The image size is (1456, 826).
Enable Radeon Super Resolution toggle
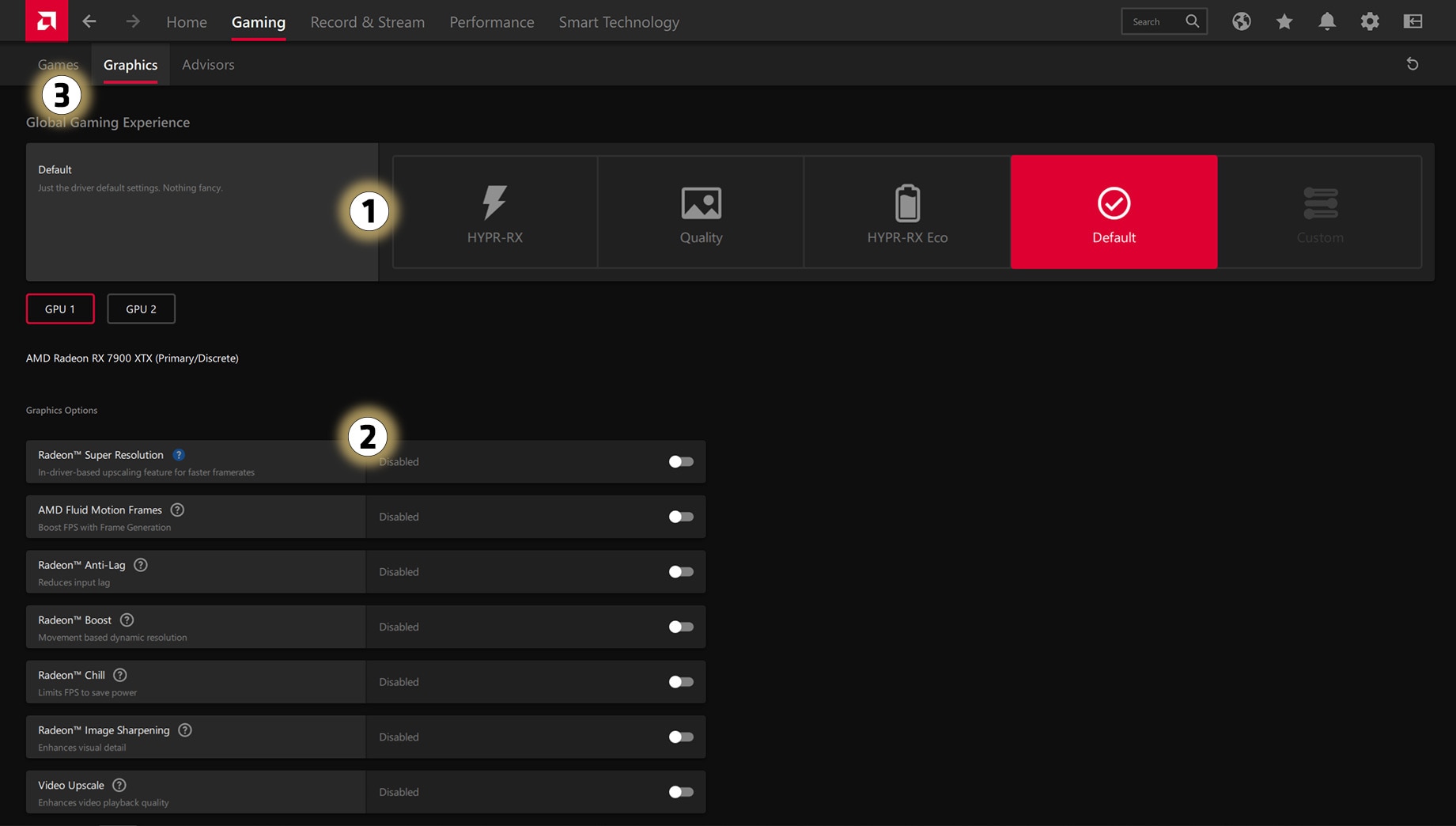coord(681,462)
